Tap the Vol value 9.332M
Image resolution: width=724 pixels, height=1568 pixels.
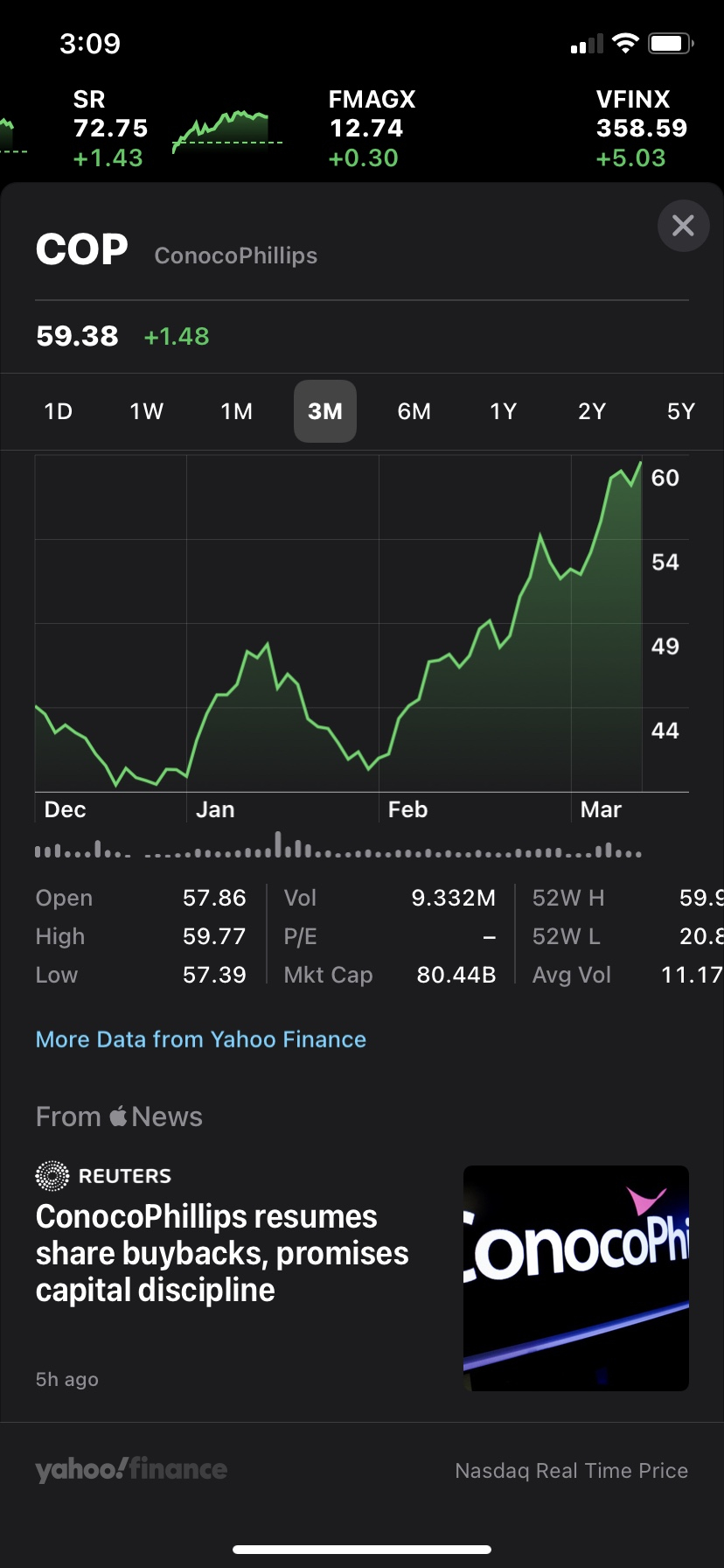(454, 898)
